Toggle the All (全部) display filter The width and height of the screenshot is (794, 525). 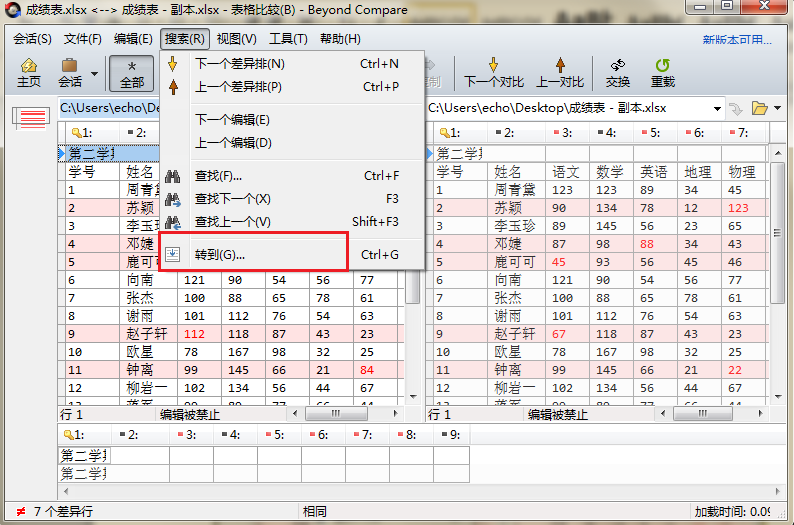click(132, 73)
